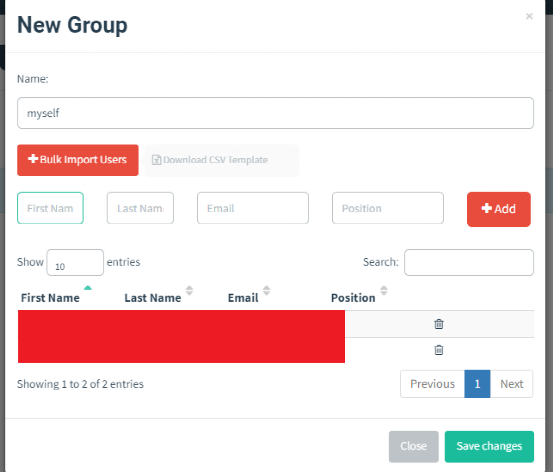
Task: Save changes to the new group
Action: [489, 446]
